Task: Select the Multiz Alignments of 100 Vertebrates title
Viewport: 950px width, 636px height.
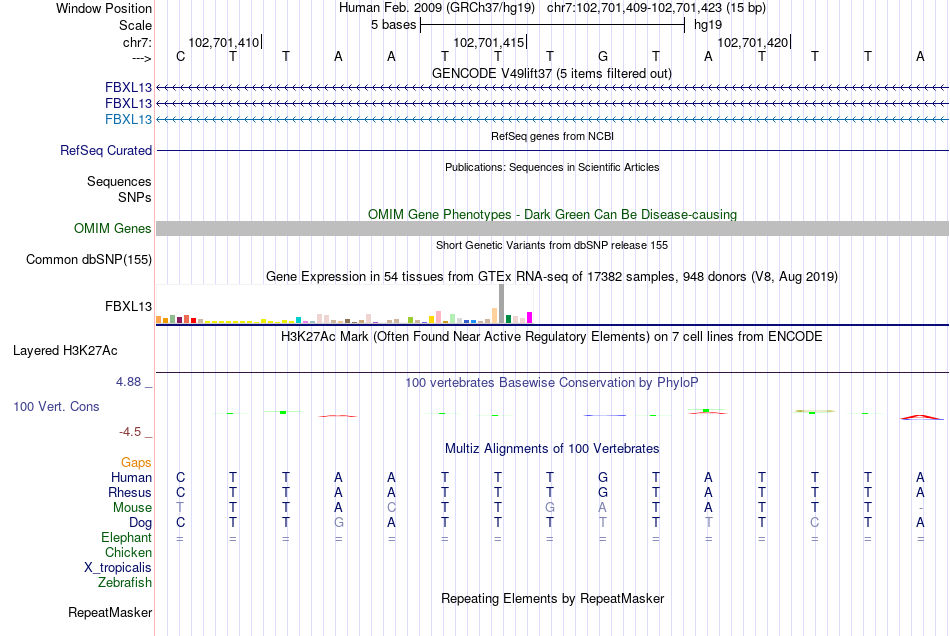Action: (552, 449)
